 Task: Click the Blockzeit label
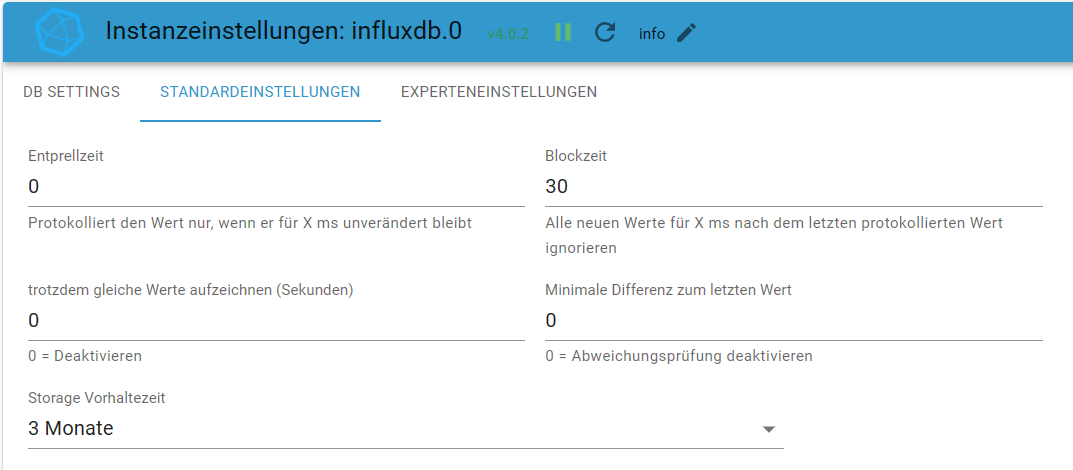point(576,156)
